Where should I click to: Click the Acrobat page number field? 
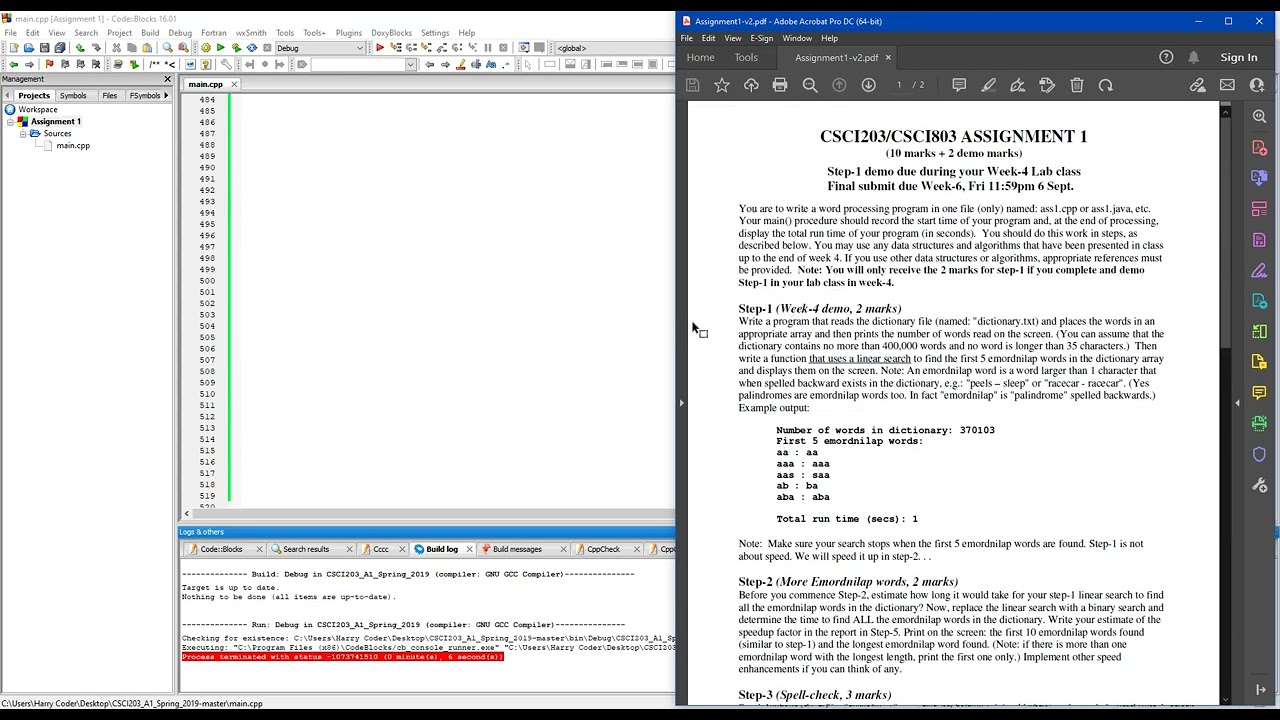coord(899,85)
